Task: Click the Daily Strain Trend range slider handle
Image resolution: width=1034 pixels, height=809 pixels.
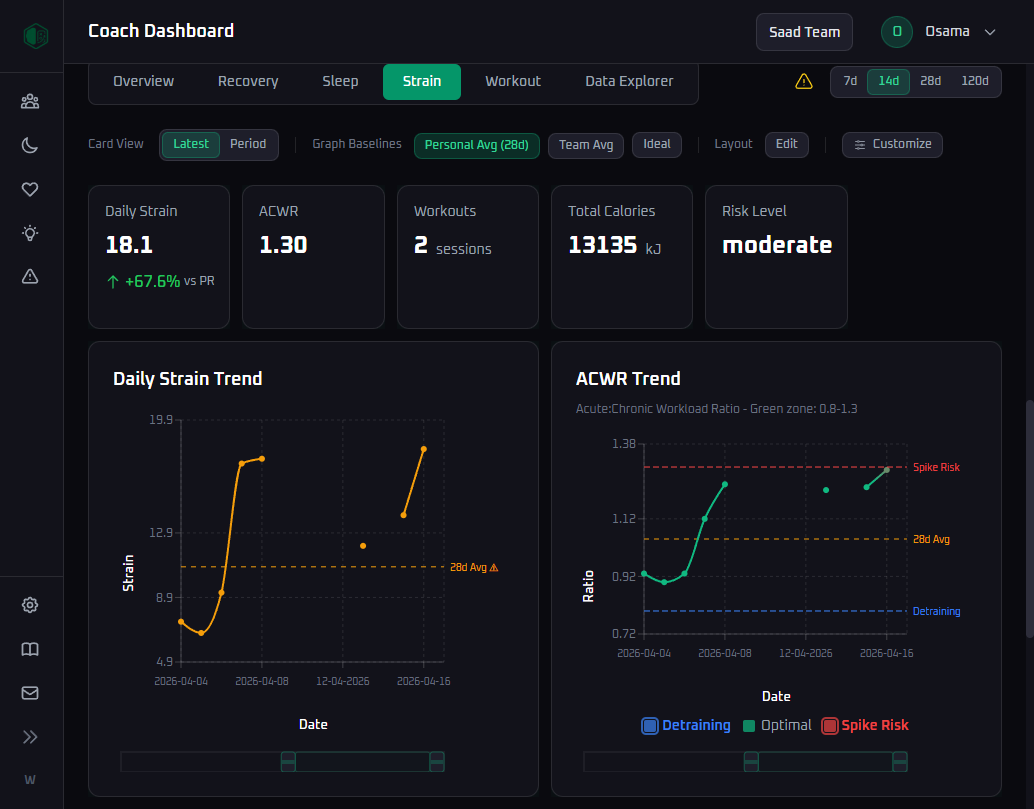Action: tap(288, 762)
